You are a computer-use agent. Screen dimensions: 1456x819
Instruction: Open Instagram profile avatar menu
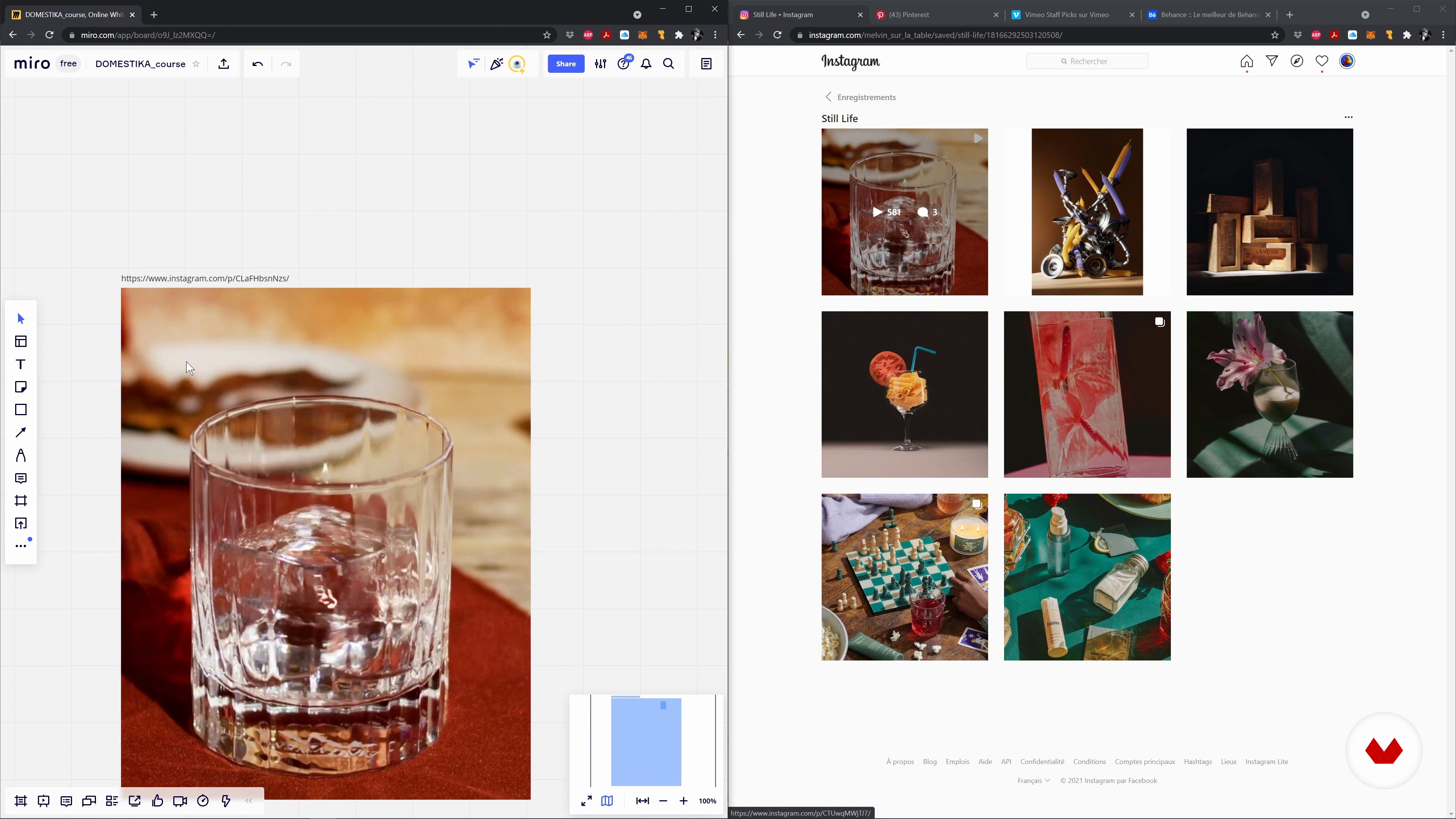pos(1347,61)
